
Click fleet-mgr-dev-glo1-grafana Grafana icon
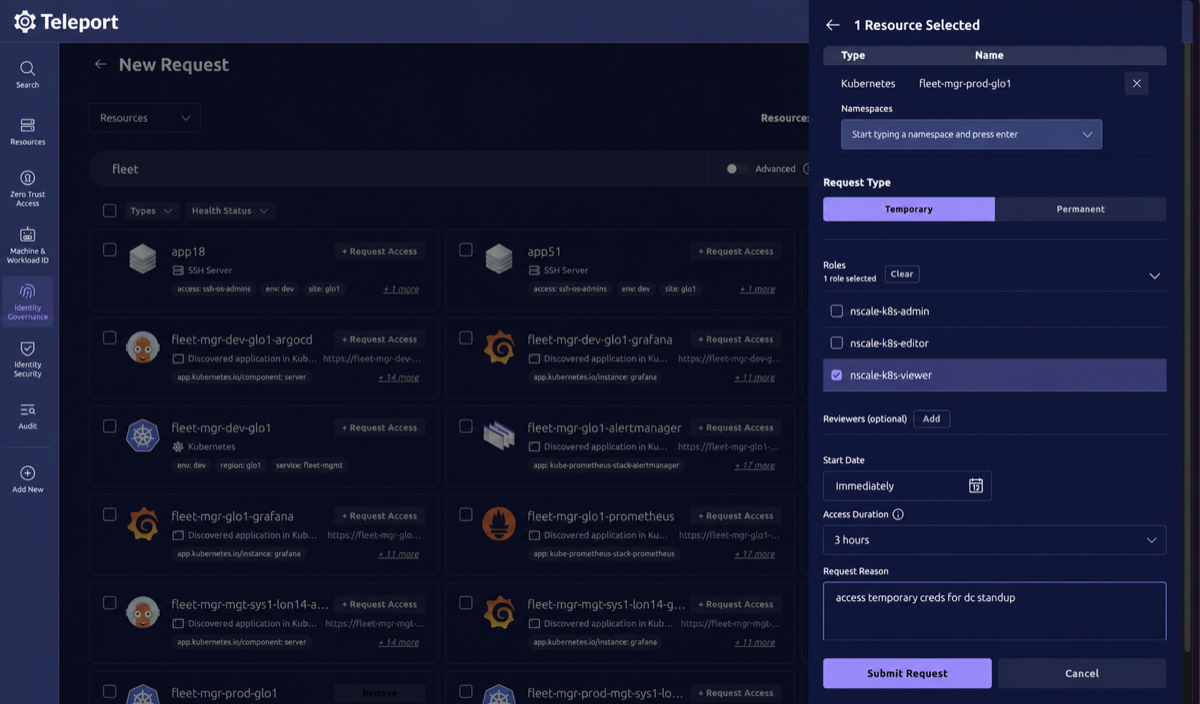(499, 347)
